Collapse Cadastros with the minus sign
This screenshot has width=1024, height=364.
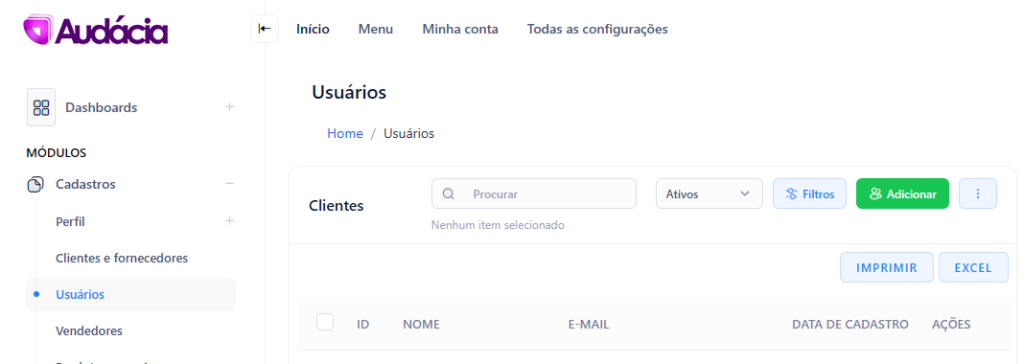(x=229, y=184)
